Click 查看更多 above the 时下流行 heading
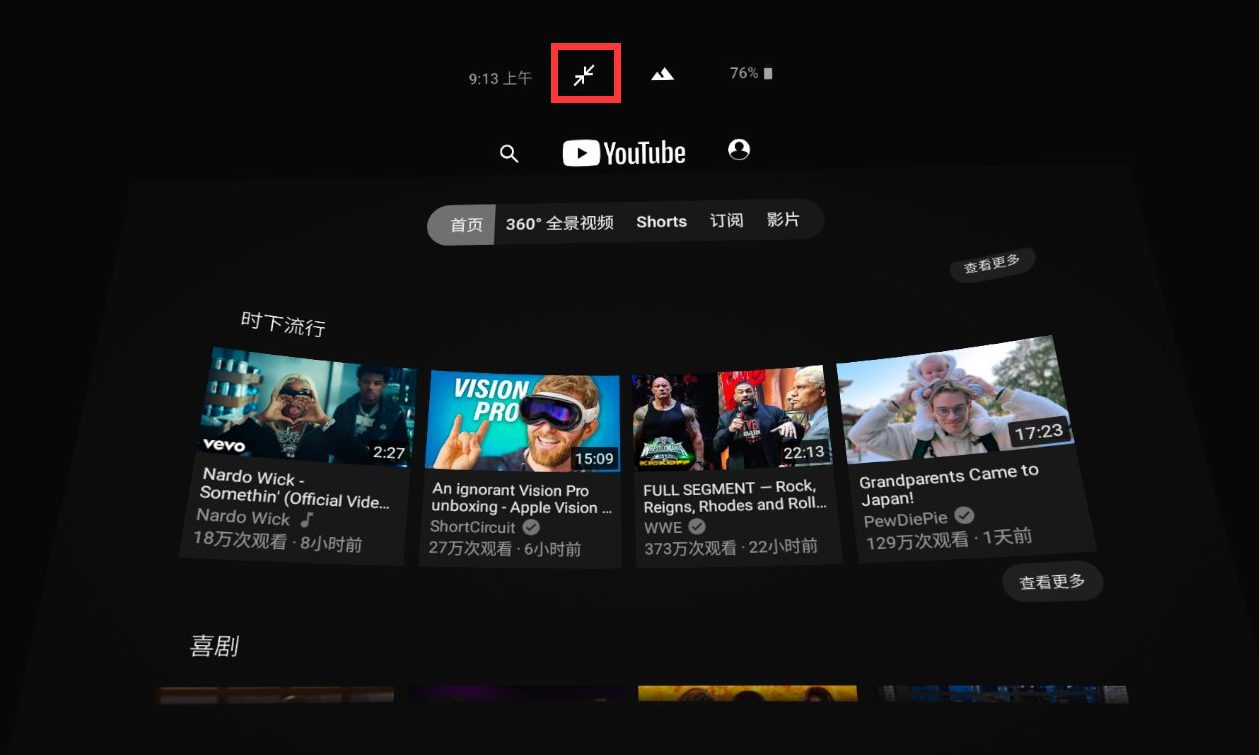 click(x=992, y=265)
